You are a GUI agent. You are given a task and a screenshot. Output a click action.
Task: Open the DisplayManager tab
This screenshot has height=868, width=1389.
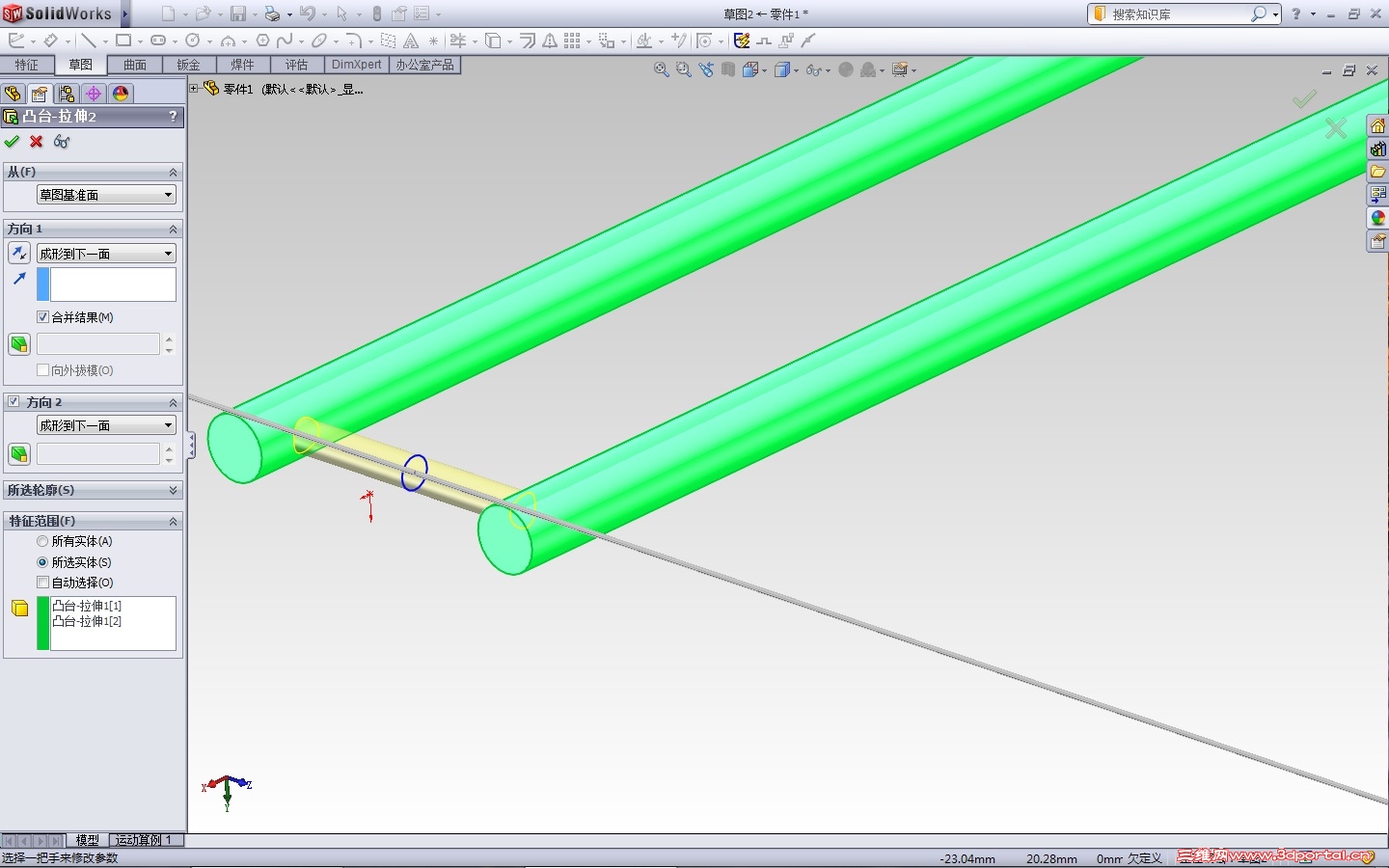(x=121, y=94)
